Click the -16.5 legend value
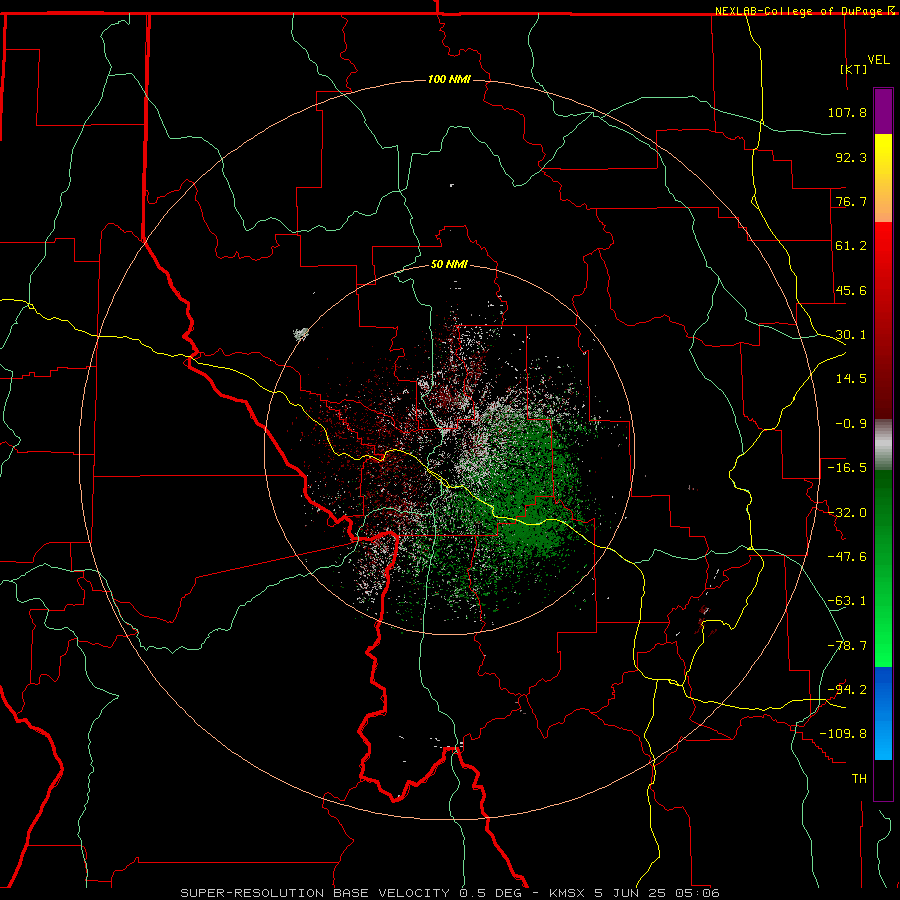Screen dimensions: 900x900 click(x=847, y=468)
